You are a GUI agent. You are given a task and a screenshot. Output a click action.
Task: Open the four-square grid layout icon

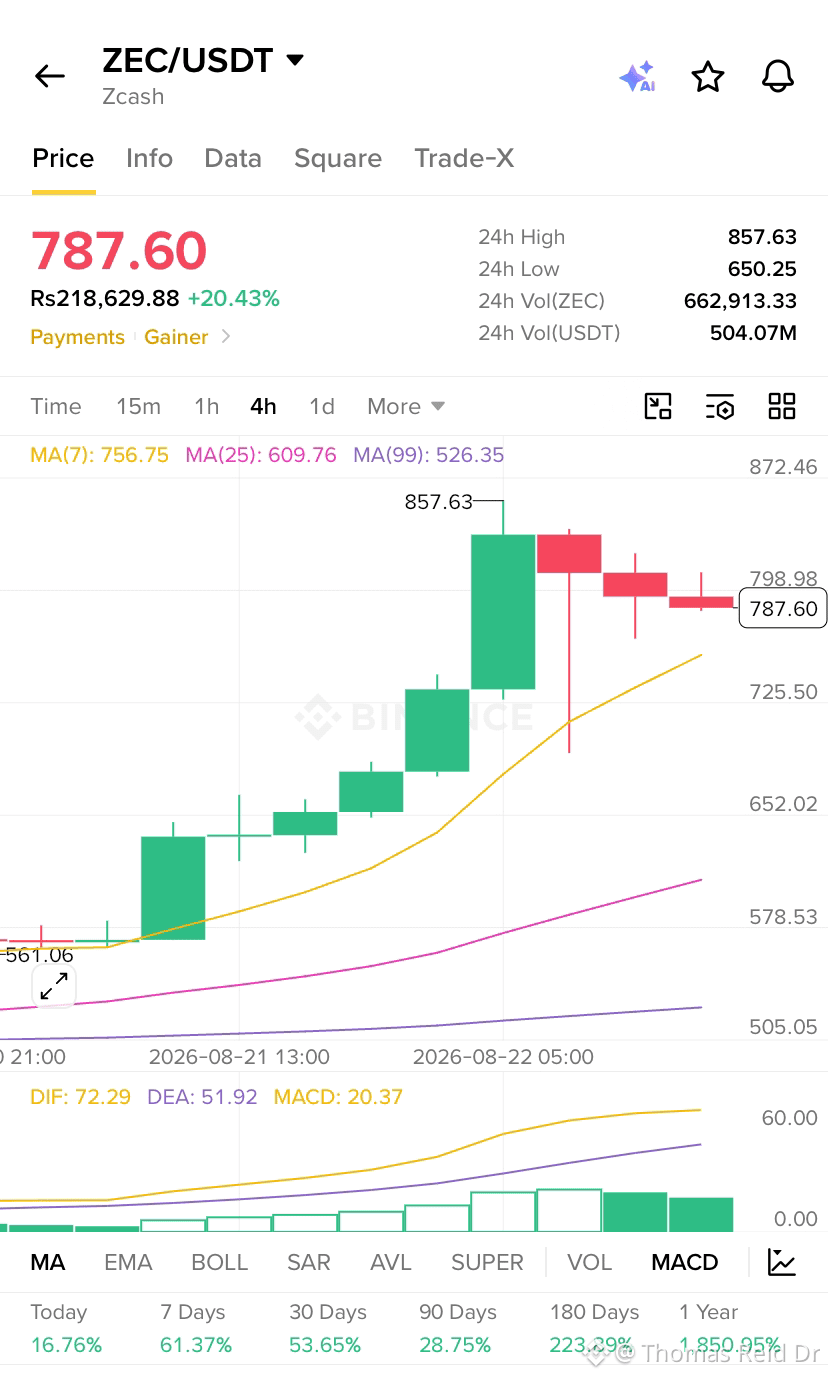(782, 406)
